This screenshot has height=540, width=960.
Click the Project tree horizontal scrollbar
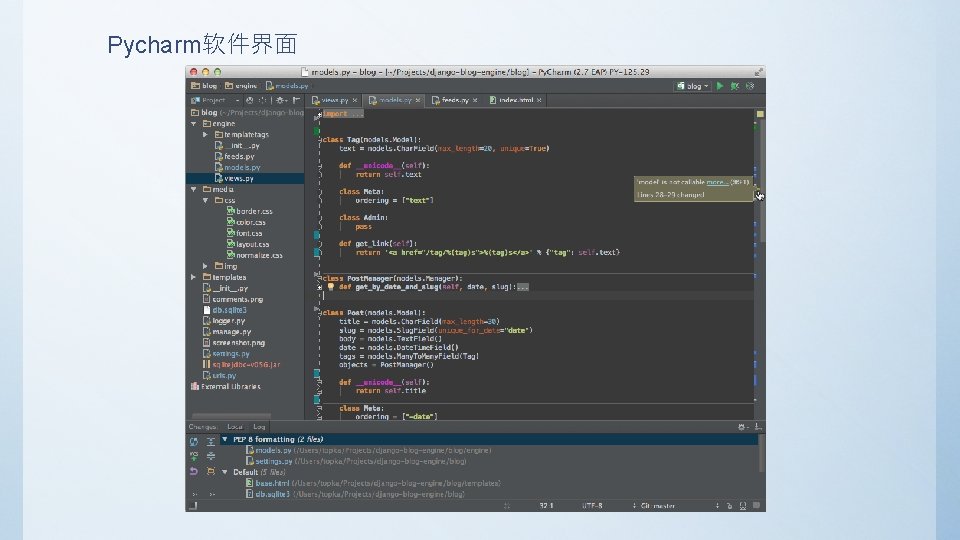[232, 416]
